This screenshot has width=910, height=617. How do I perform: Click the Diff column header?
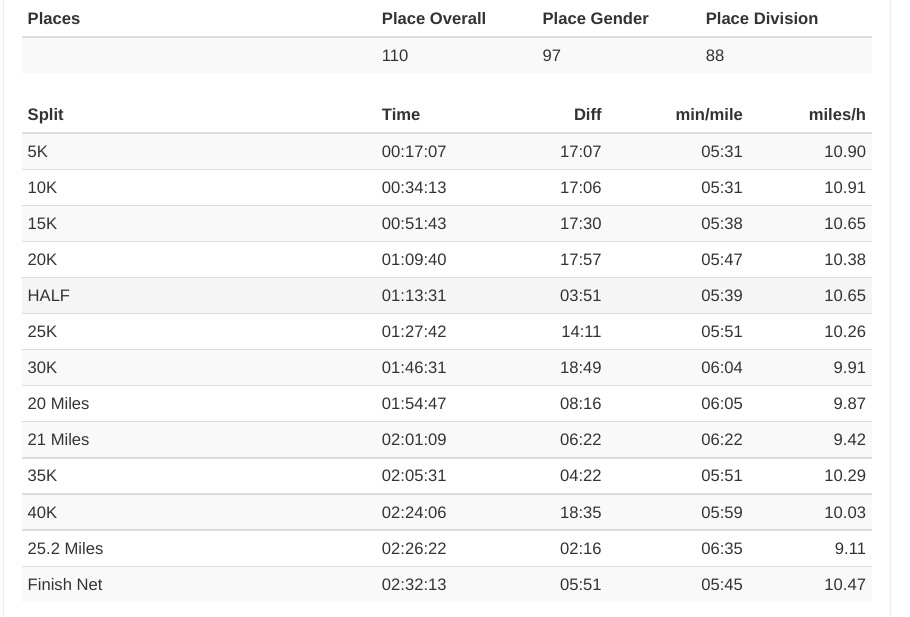point(587,114)
